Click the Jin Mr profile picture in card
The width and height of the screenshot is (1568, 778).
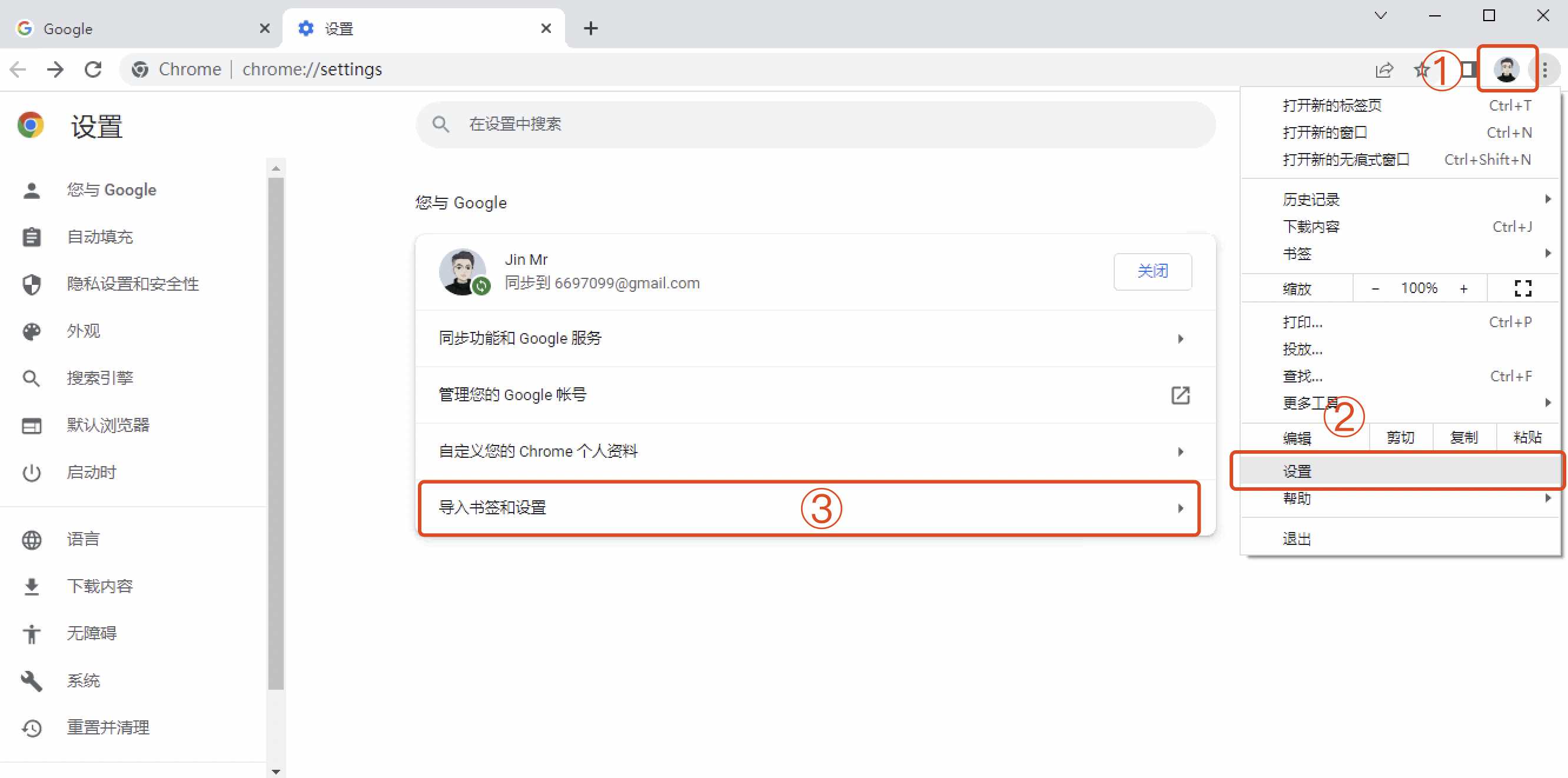[464, 272]
